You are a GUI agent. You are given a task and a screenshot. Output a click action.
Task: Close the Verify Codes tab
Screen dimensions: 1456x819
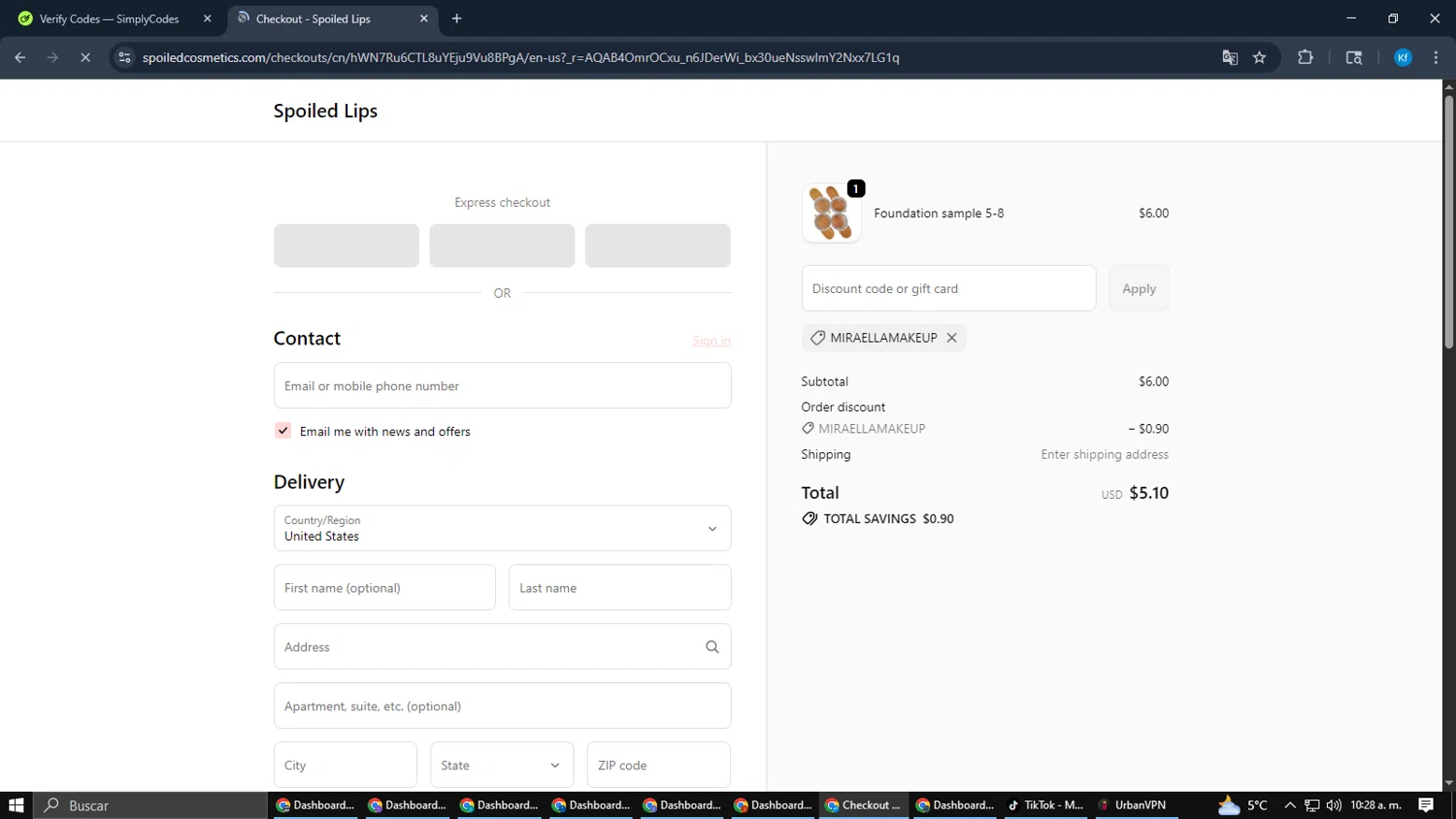pos(207,18)
